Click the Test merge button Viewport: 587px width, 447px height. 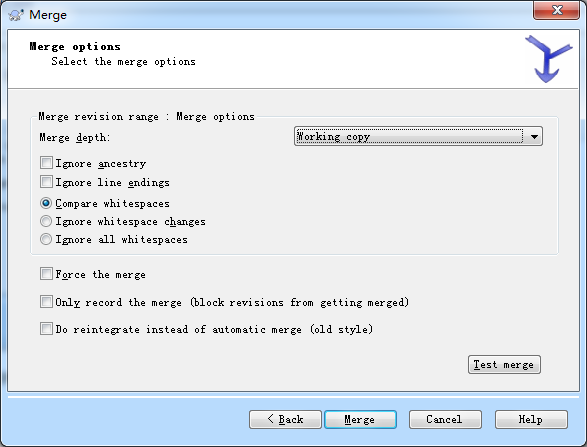504,365
